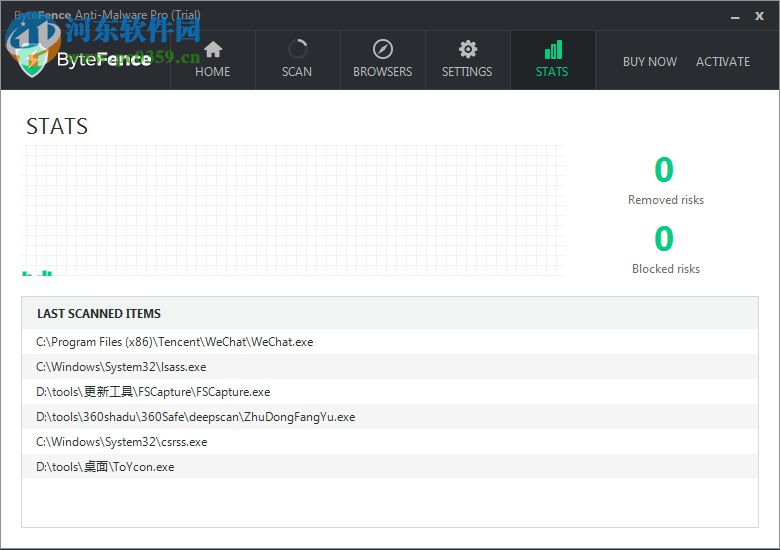
Task: Select the STATS tab label
Action: coord(552,72)
